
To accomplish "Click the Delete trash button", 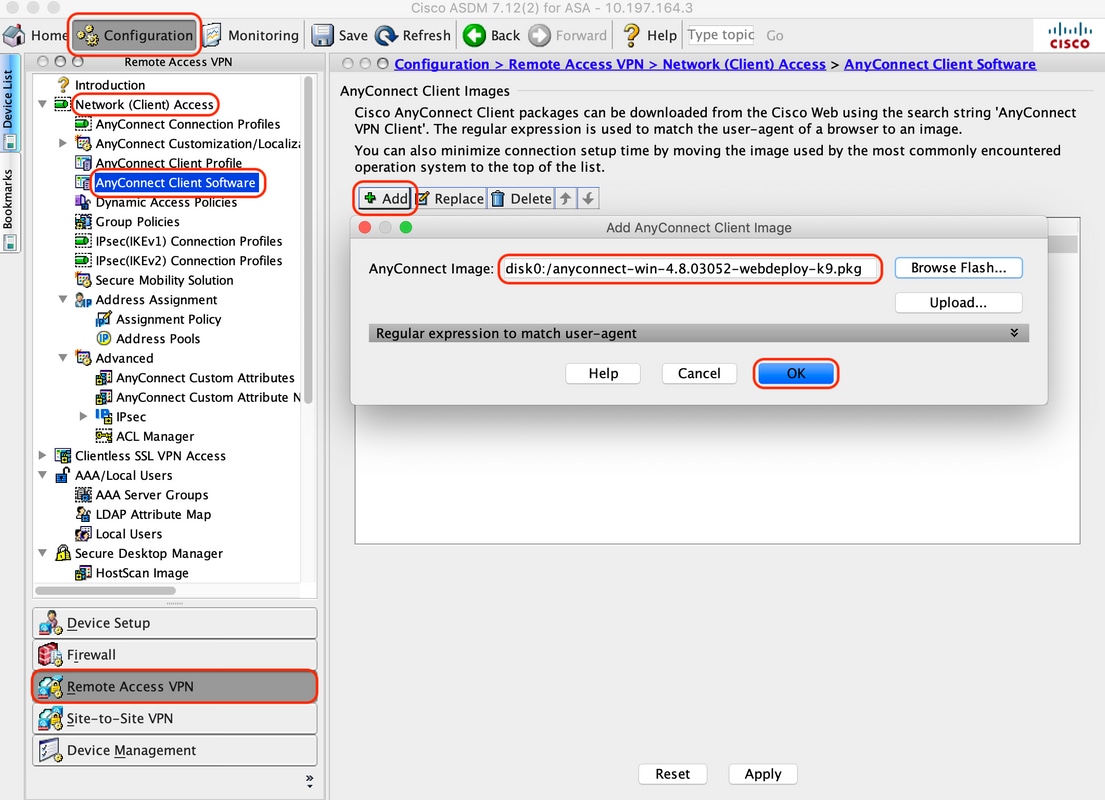I will point(521,199).
